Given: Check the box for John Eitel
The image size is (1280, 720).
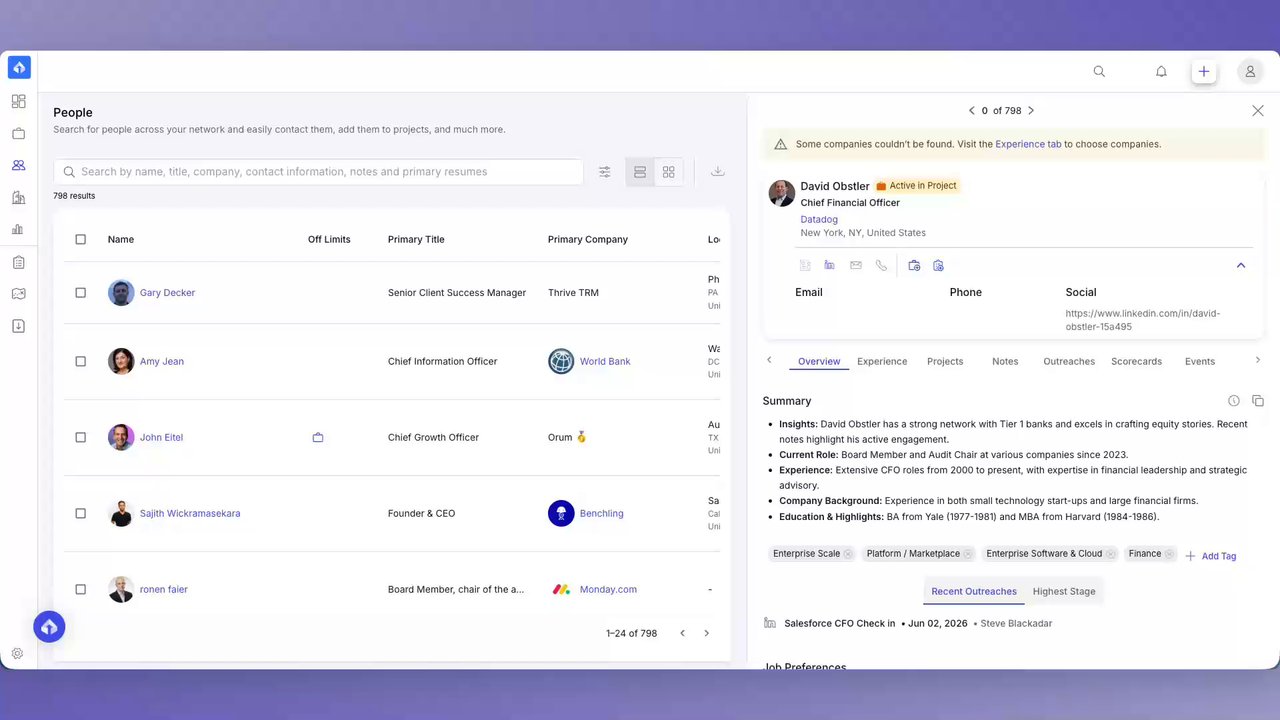Looking at the screenshot, I should (81, 438).
